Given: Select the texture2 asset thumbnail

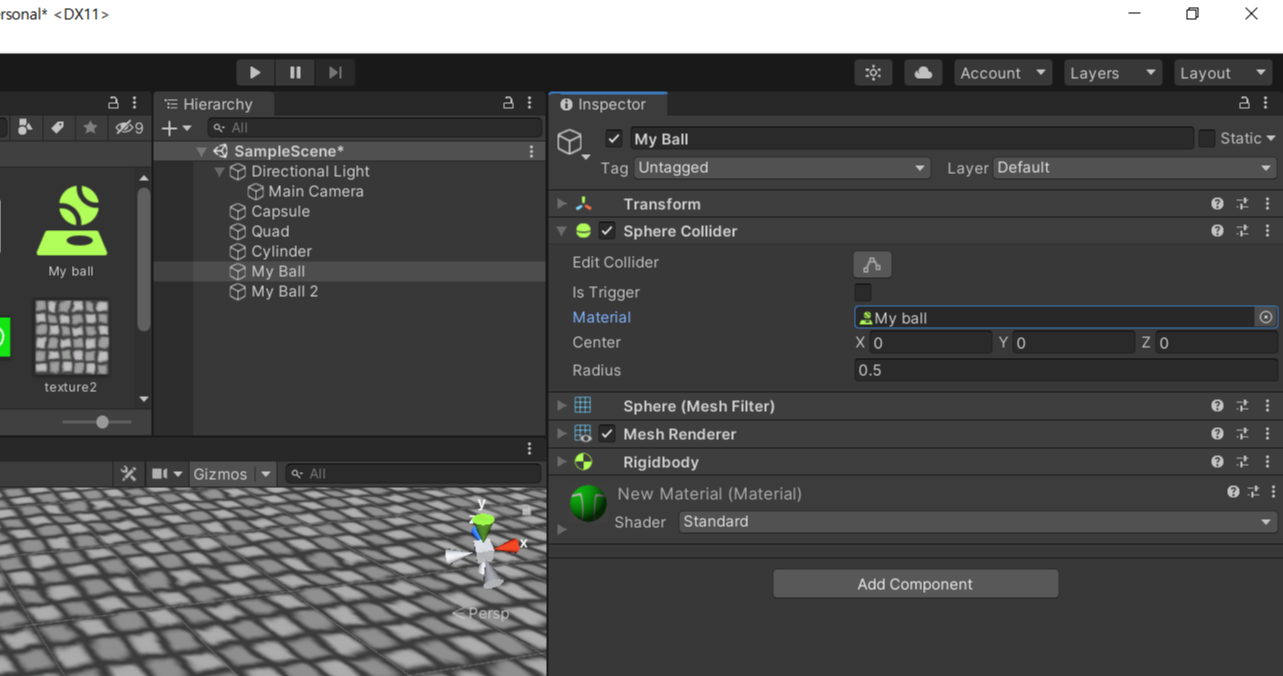Looking at the screenshot, I should pos(71,346).
